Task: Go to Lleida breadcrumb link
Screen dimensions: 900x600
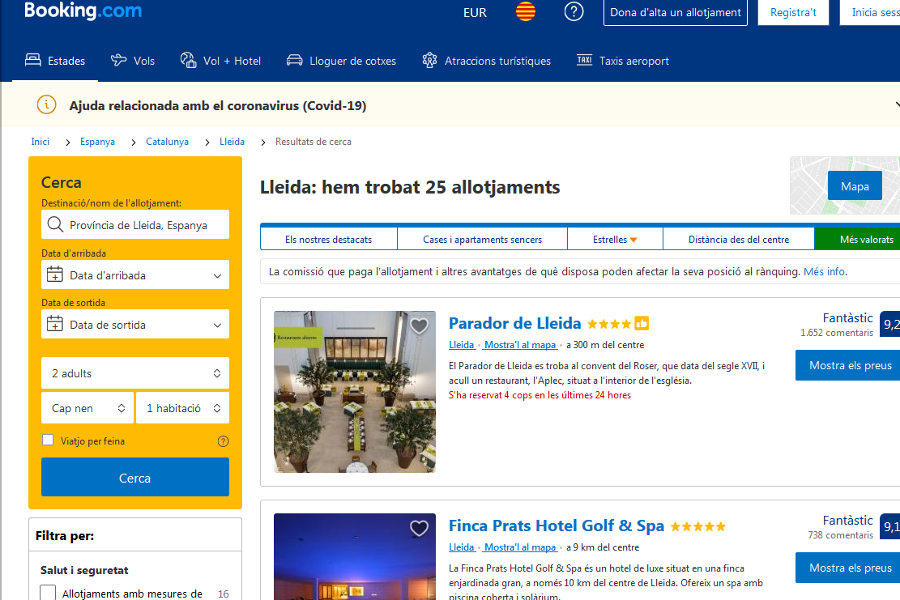Action: [232, 141]
